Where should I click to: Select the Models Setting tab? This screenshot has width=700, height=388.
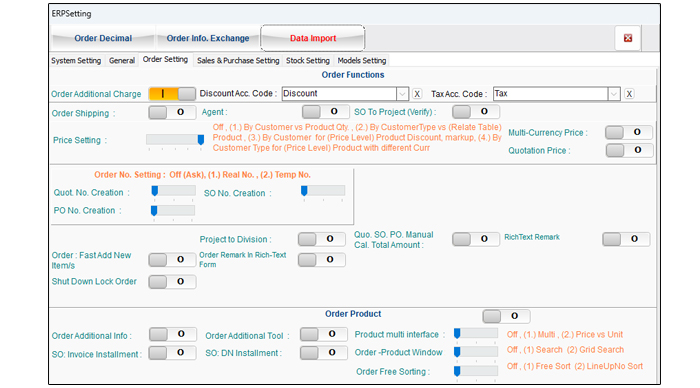pyautogui.click(x=362, y=60)
